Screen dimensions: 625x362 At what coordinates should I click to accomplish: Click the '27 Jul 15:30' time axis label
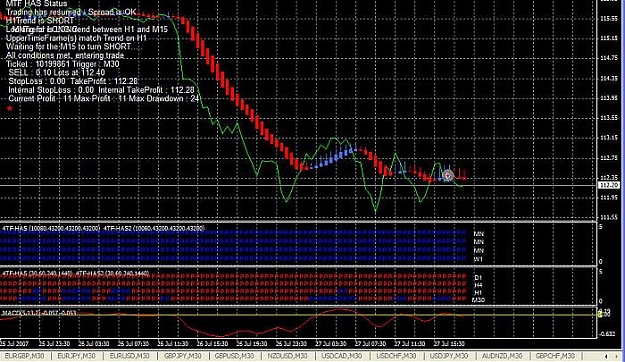point(449,344)
